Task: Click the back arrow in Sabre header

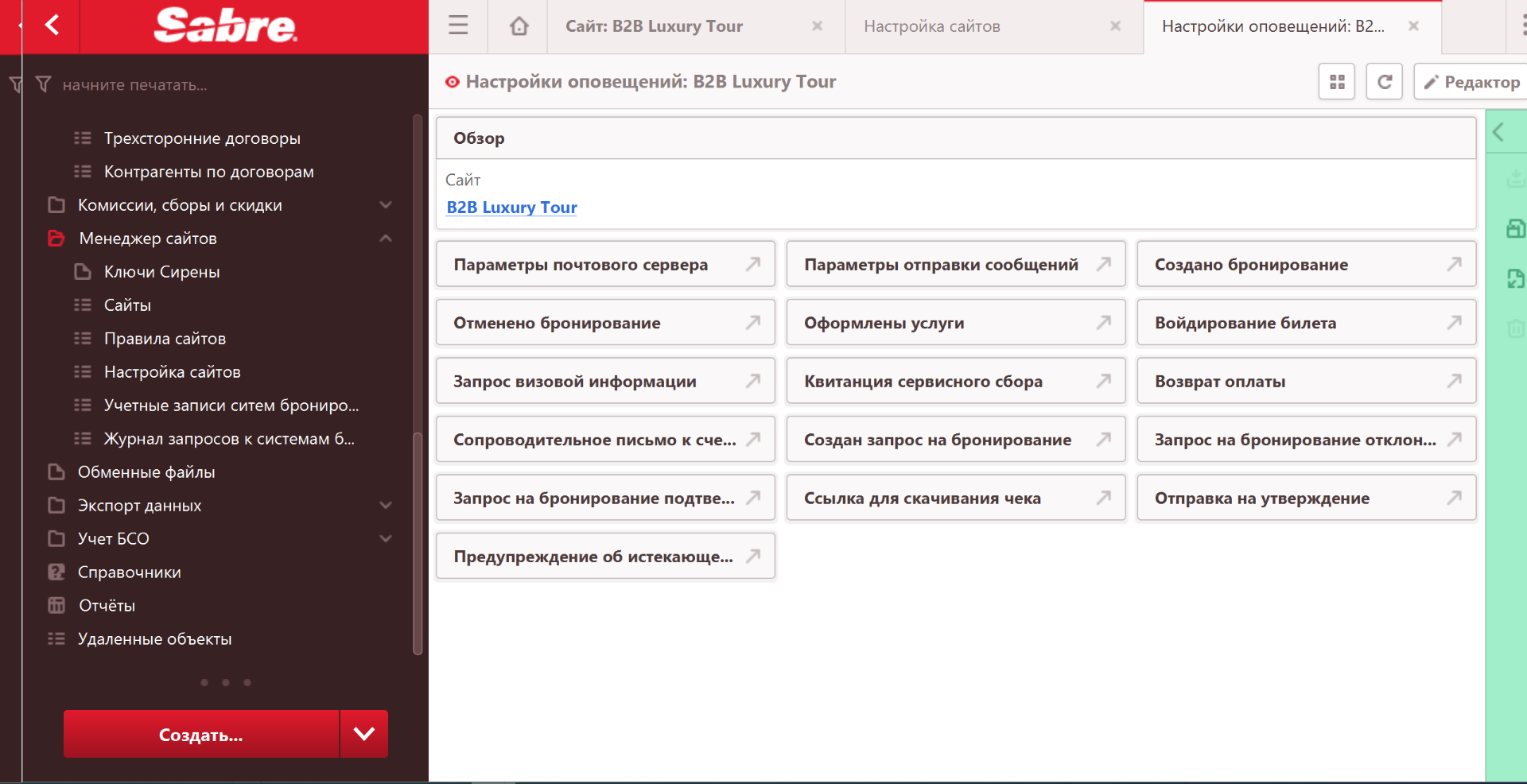Action: pos(52,25)
